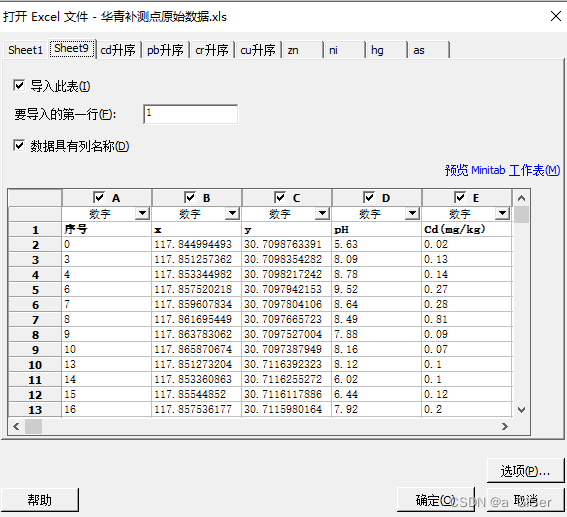Click the 选项(P)... button
567x517 pixels.
[x=525, y=471]
